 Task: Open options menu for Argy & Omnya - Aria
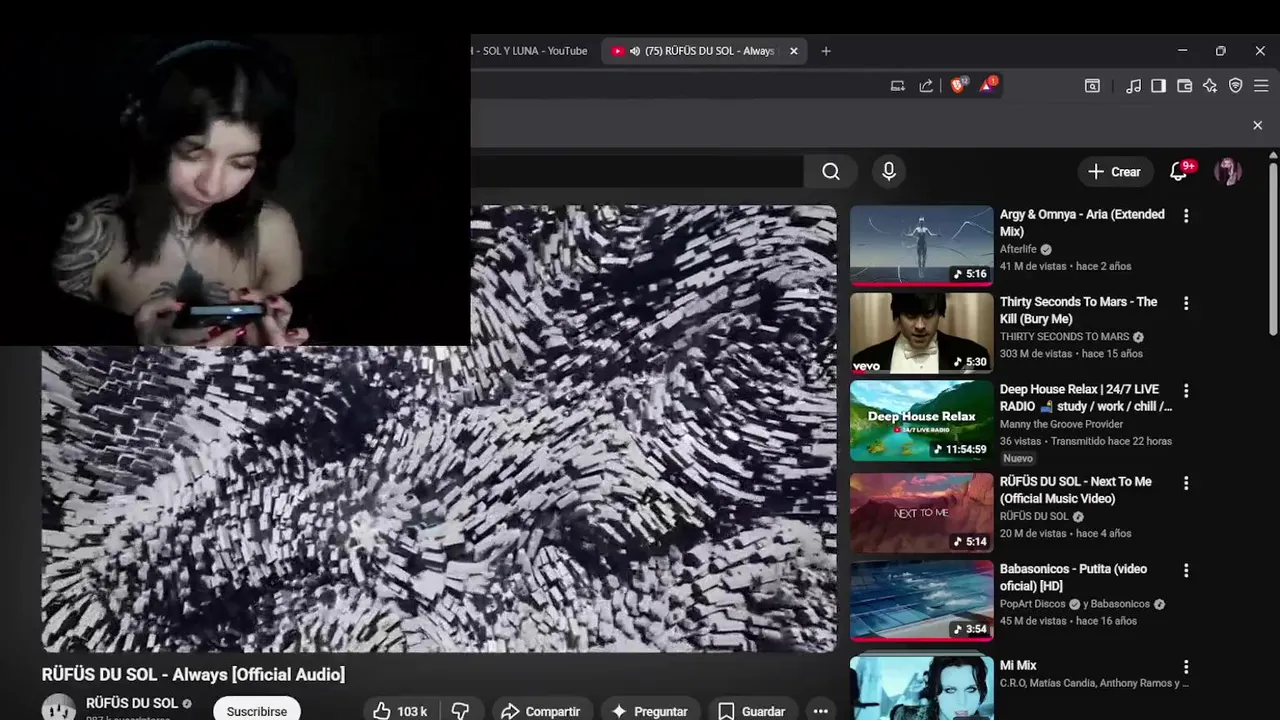coord(1186,215)
